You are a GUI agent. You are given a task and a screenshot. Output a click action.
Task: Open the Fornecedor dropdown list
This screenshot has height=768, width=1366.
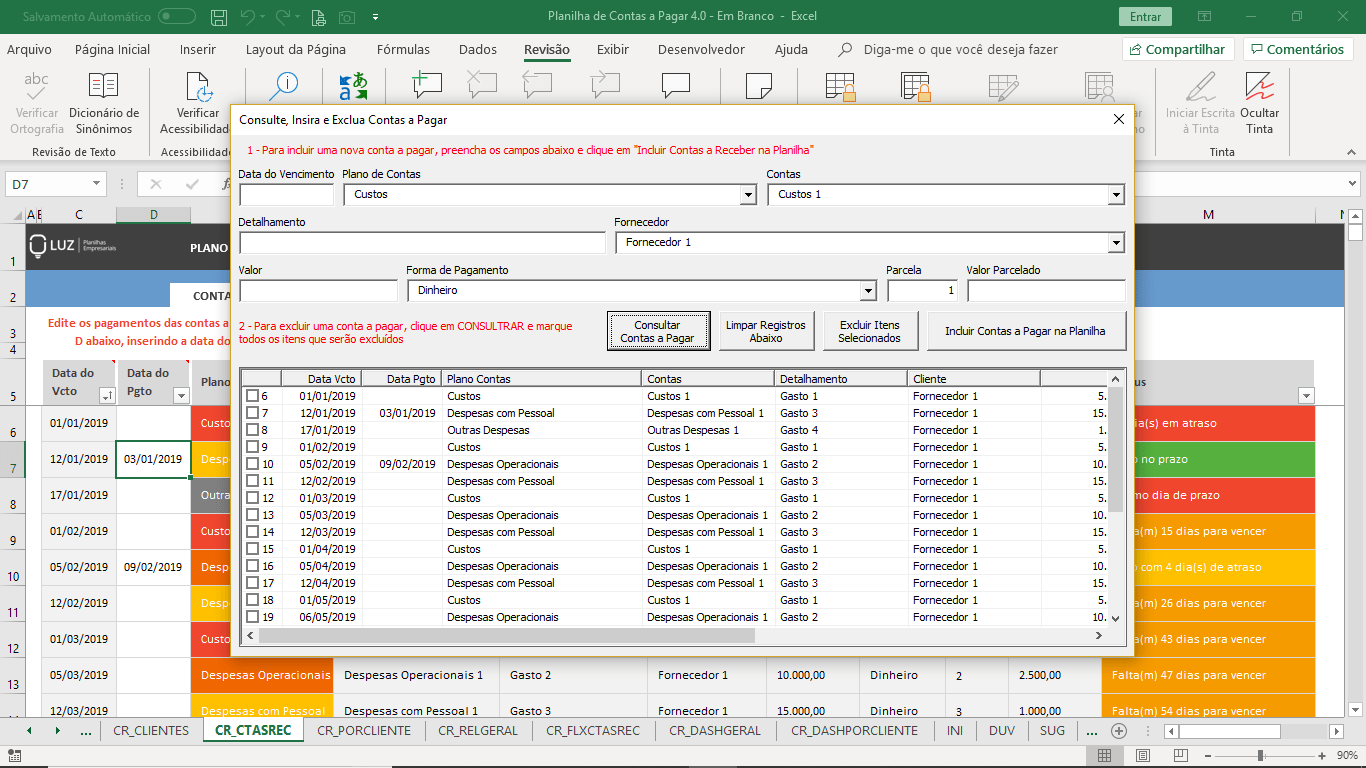(x=1116, y=243)
